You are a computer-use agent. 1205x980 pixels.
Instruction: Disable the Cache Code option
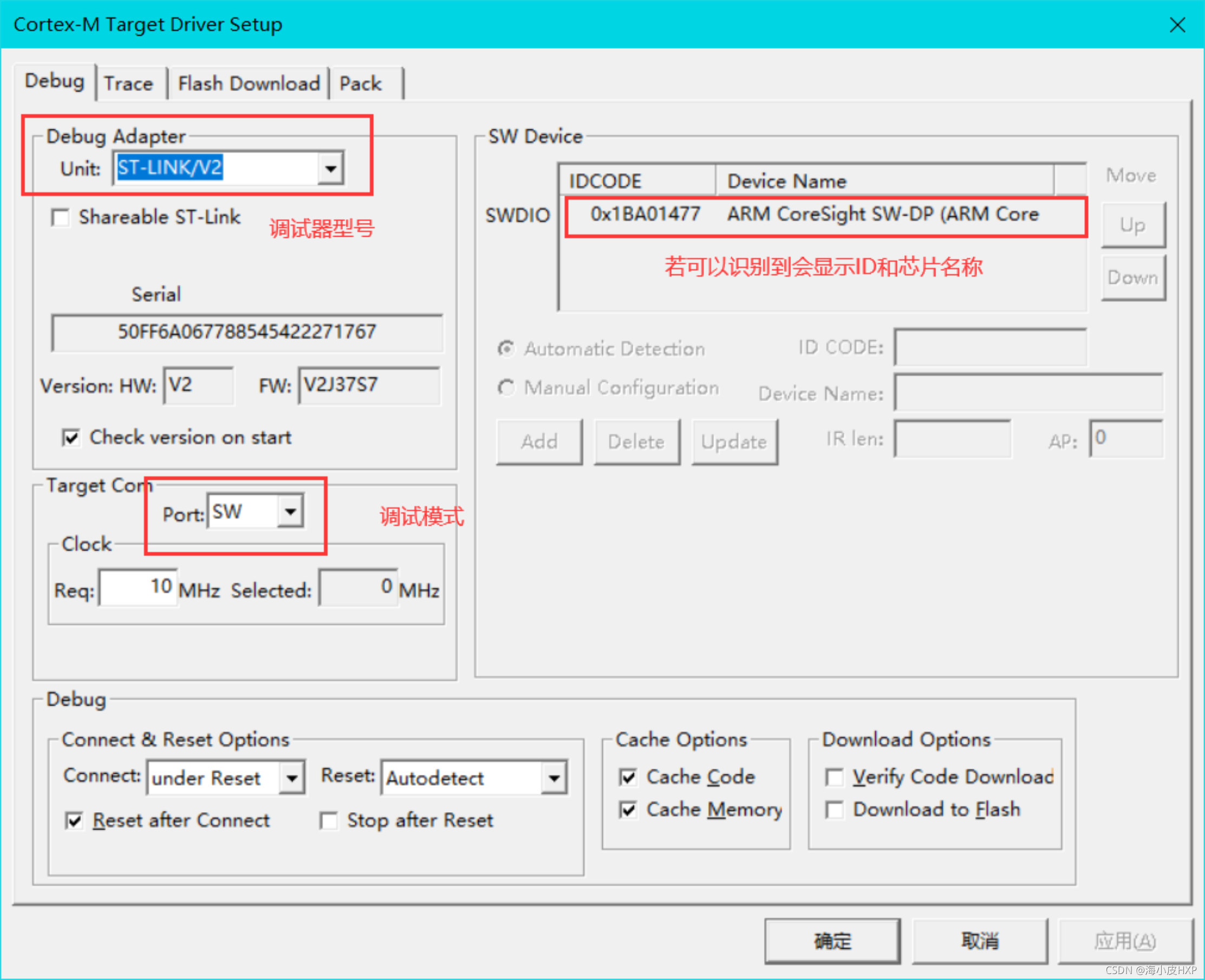627,778
